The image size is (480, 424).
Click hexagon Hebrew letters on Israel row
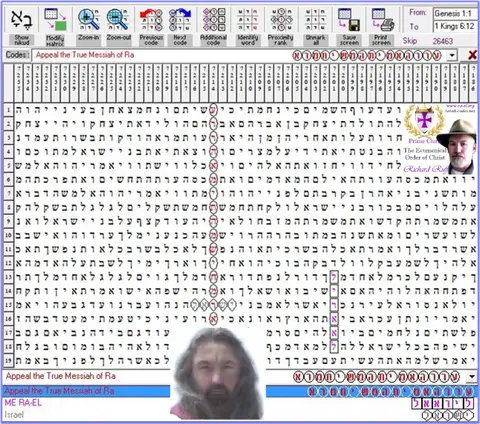click(447, 415)
